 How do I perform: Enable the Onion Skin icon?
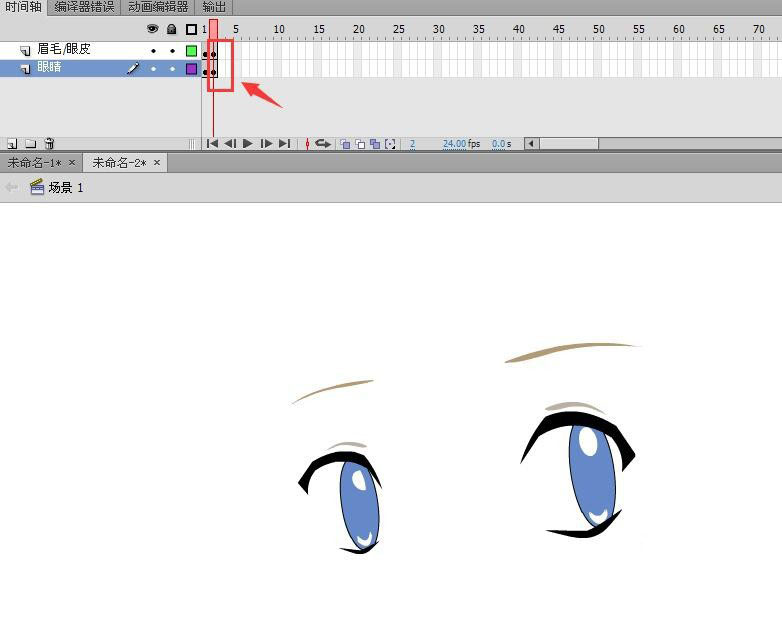(345, 144)
